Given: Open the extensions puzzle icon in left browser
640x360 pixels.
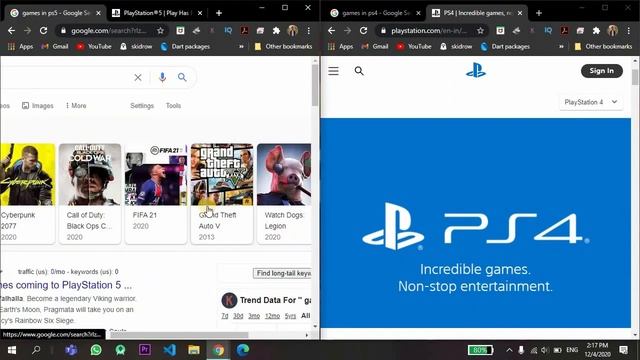Looking at the screenshot, I should pyautogui.click(x=276, y=31).
